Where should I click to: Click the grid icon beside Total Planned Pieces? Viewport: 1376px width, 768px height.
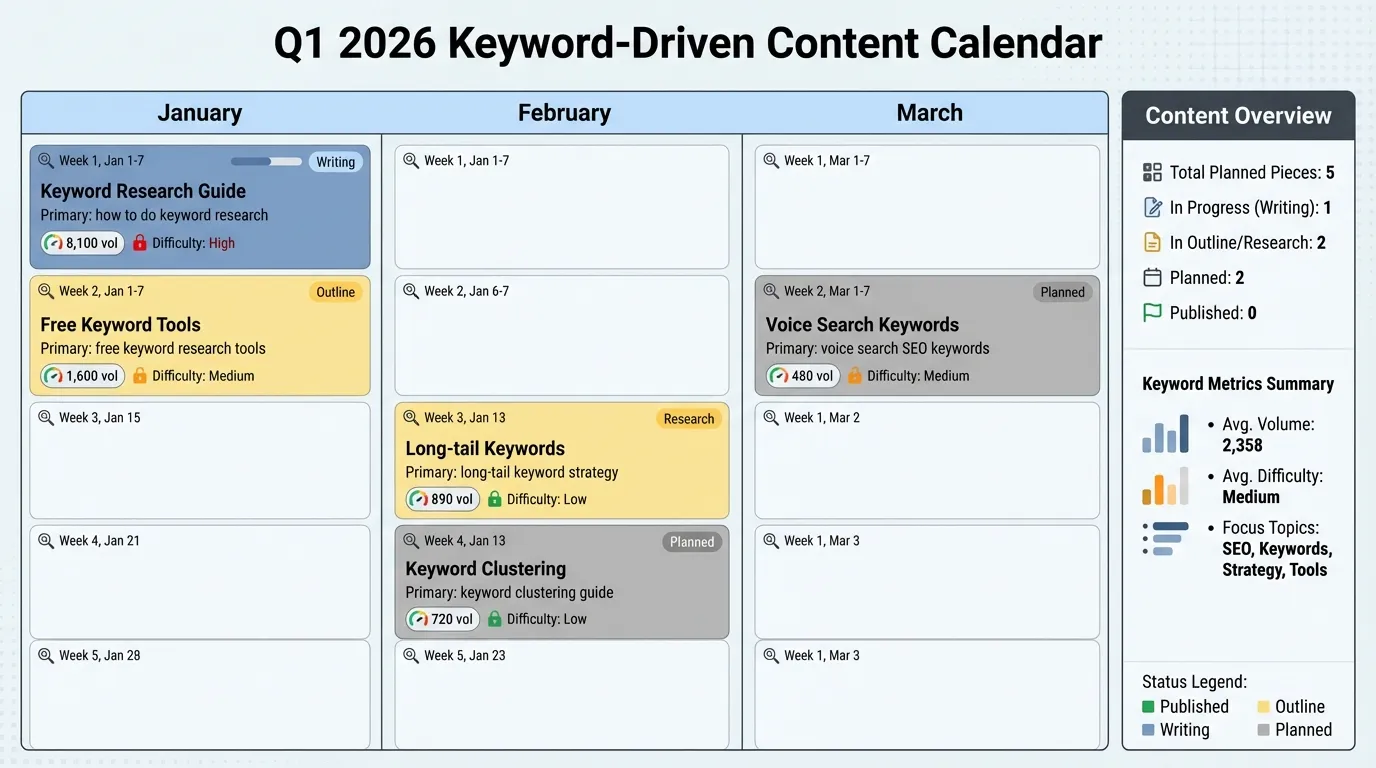coord(1152,172)
